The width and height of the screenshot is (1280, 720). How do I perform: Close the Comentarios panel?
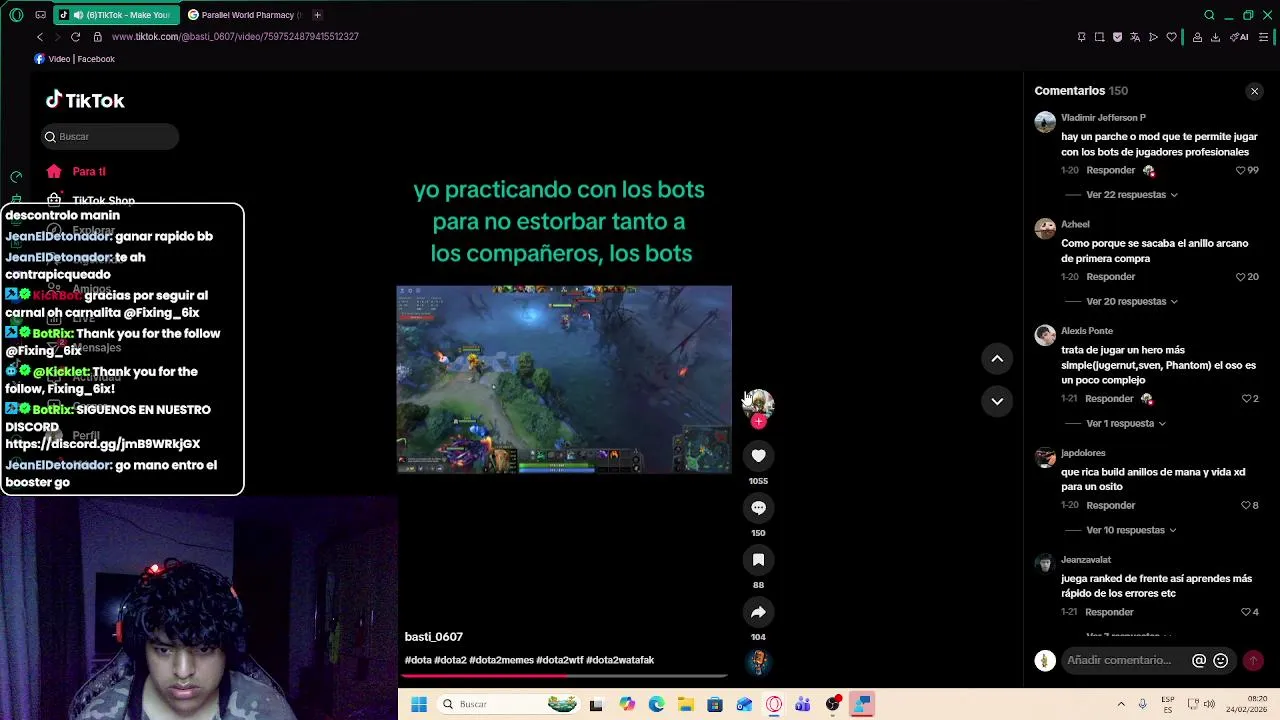pyautogui.click(x=1254, y=91)
